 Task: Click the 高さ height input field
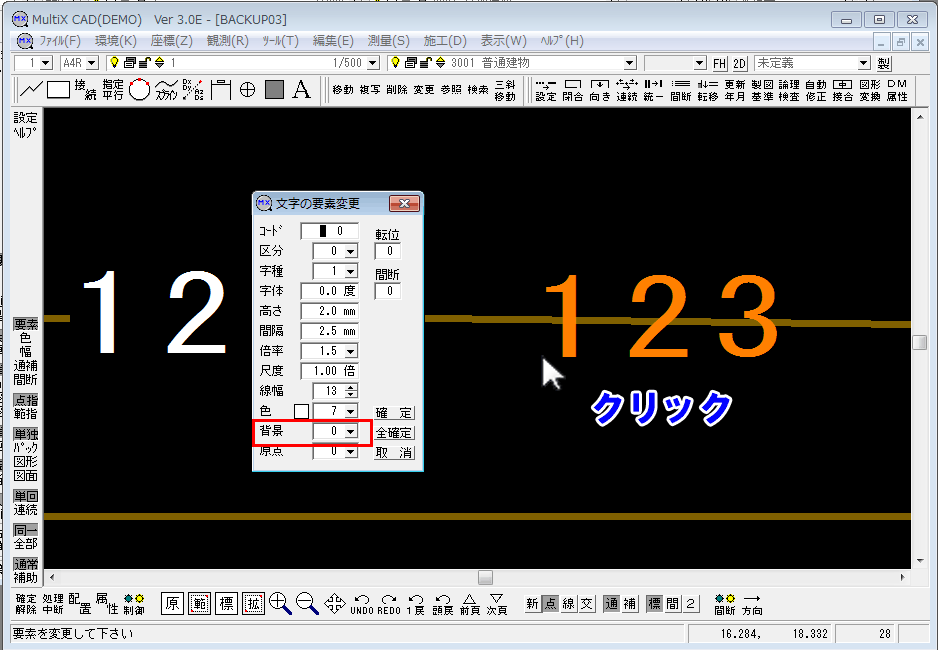coord(329,311)
